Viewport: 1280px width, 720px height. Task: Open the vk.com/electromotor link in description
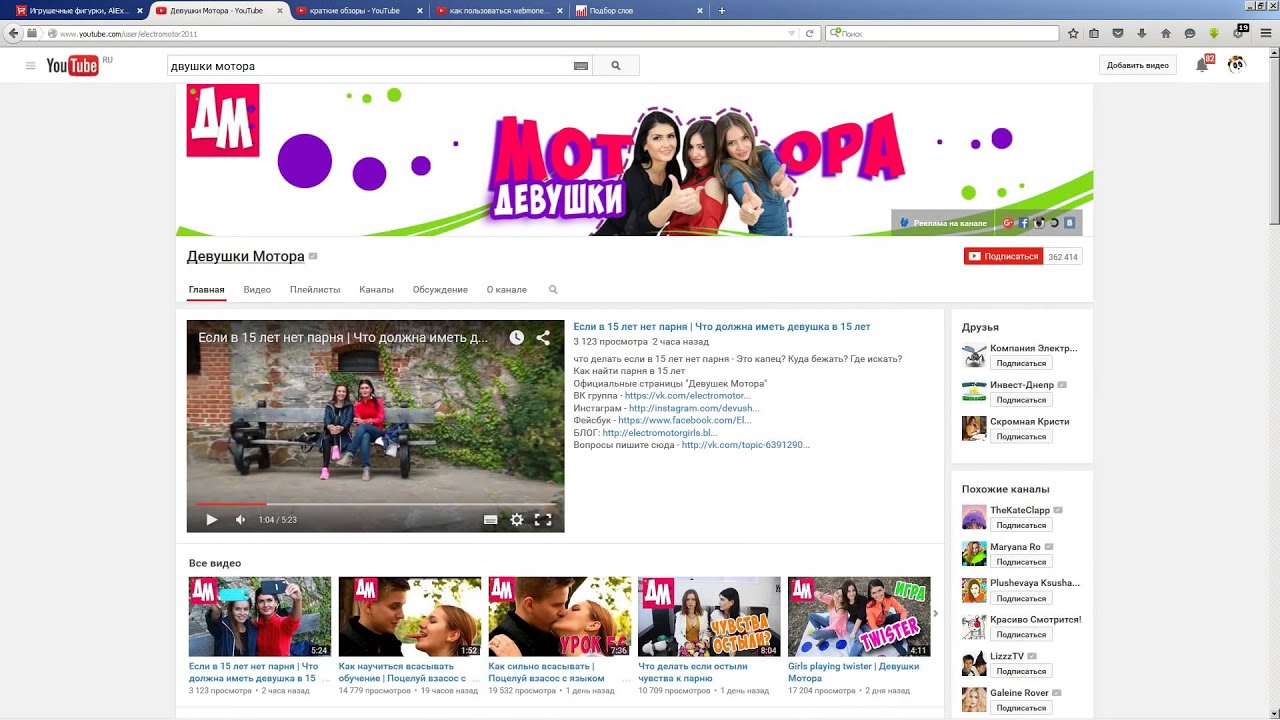687,396
